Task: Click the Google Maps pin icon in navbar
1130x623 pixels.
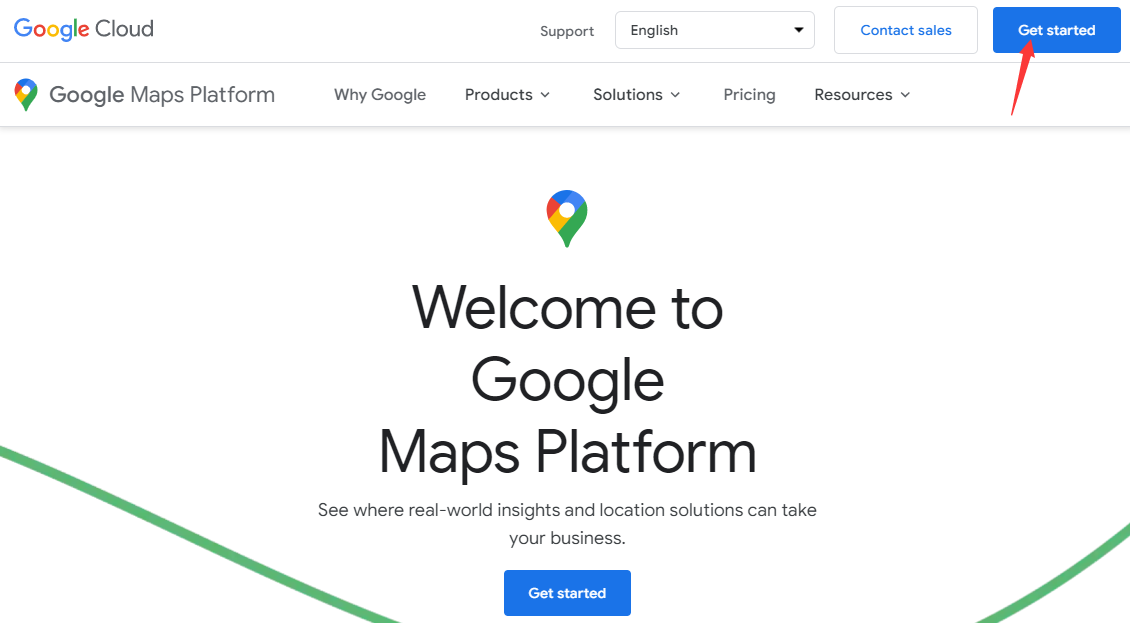Action: (x=26, y=94)
